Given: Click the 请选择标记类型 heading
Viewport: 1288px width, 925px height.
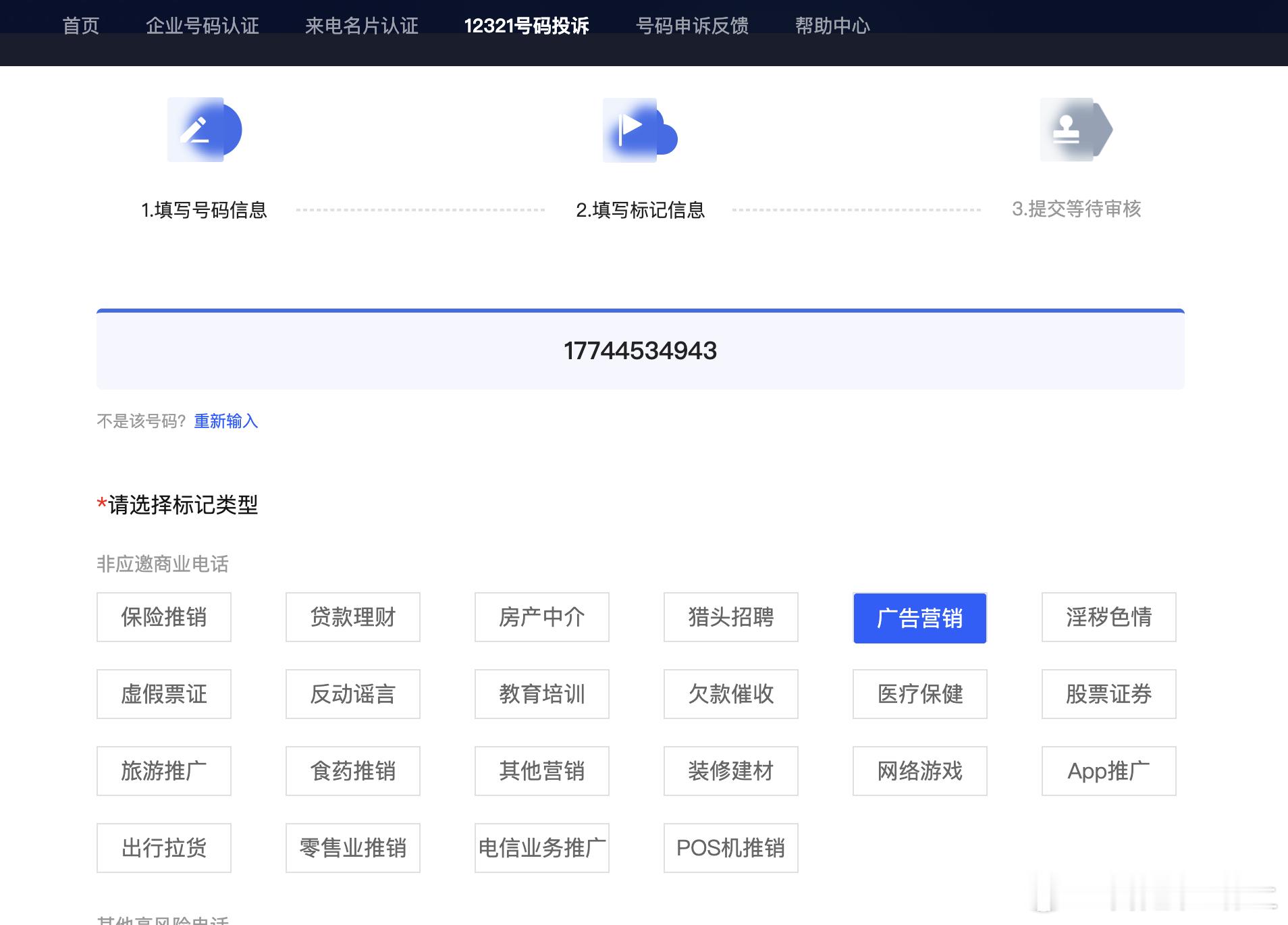Looking at the screenshot, I should [183, 504].
